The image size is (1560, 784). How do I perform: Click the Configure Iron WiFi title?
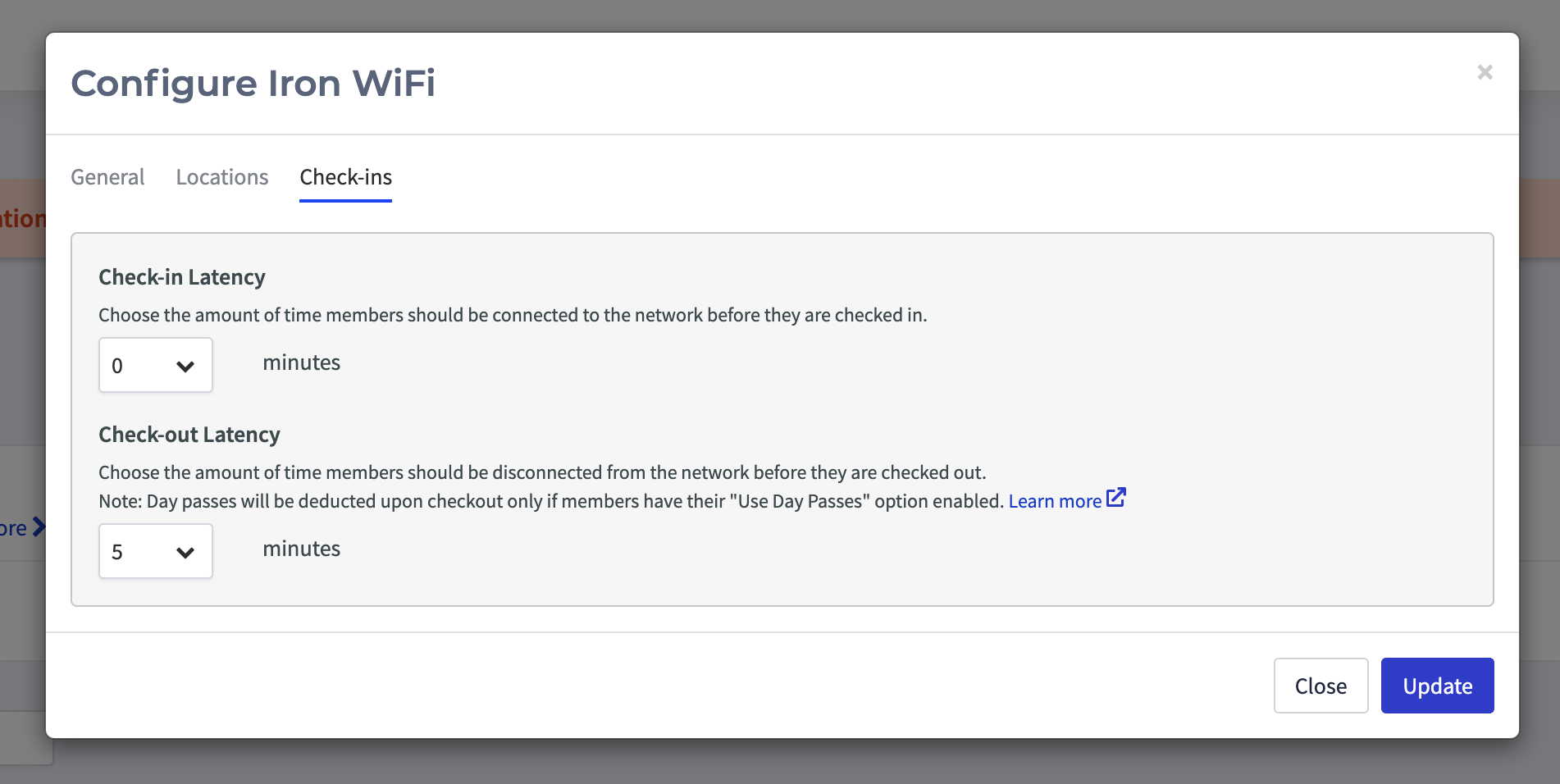pos(253,83)
